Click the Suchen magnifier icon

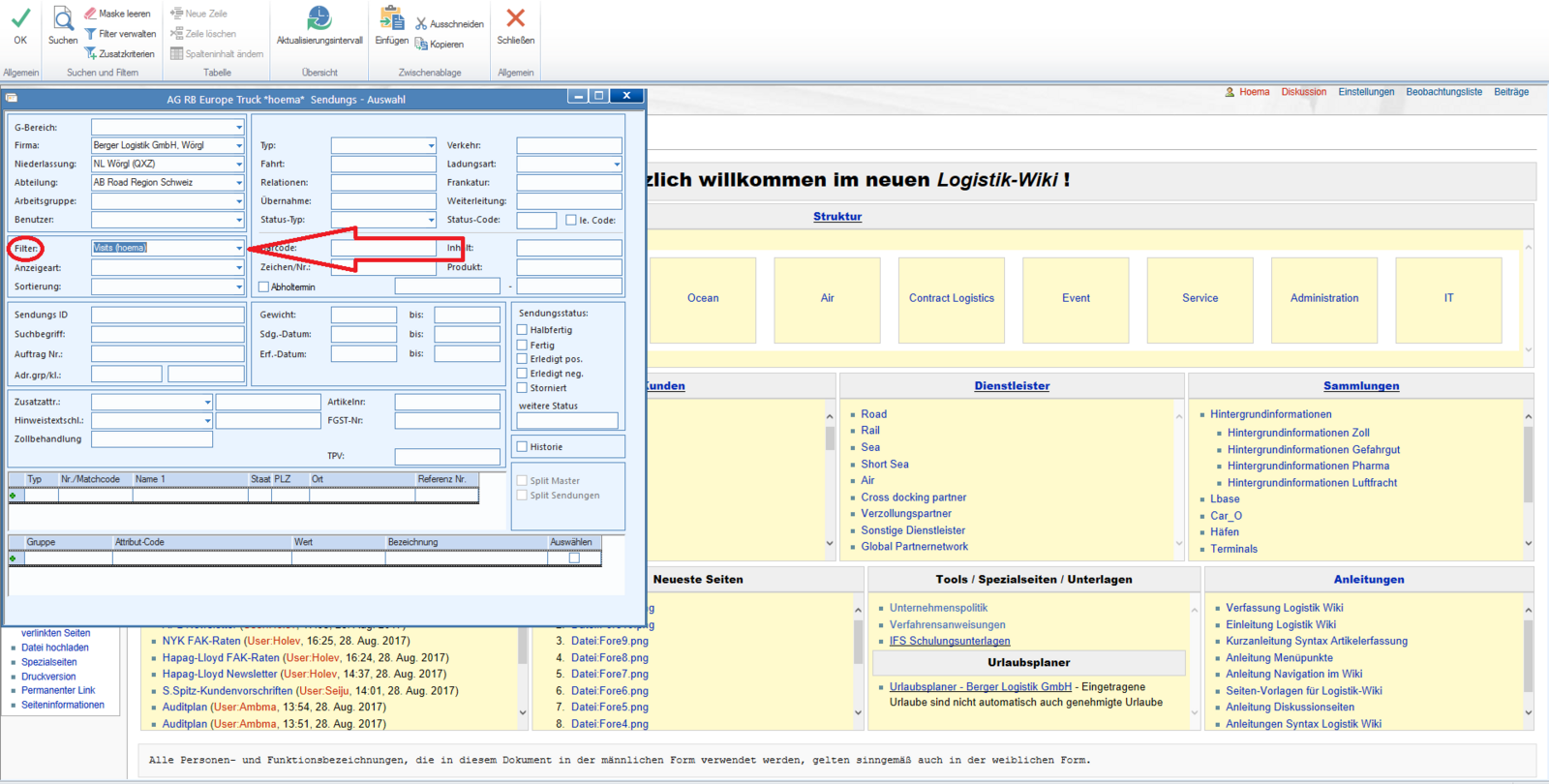pos(63,18)
